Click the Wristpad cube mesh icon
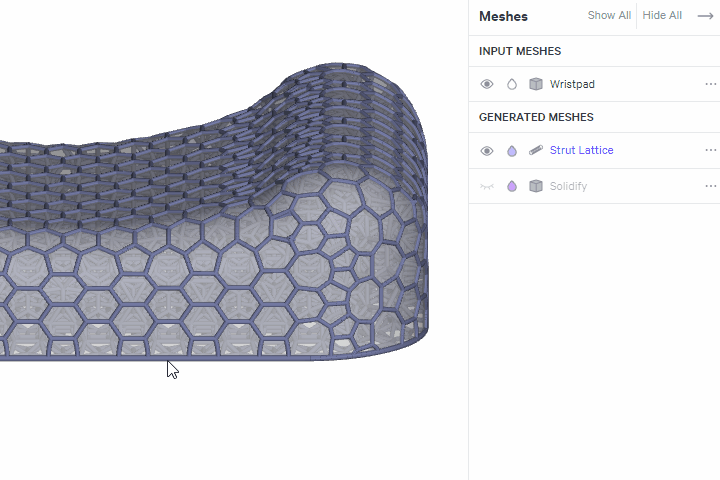The height and width of the screenshot is (480, 720). pos(535,84)
